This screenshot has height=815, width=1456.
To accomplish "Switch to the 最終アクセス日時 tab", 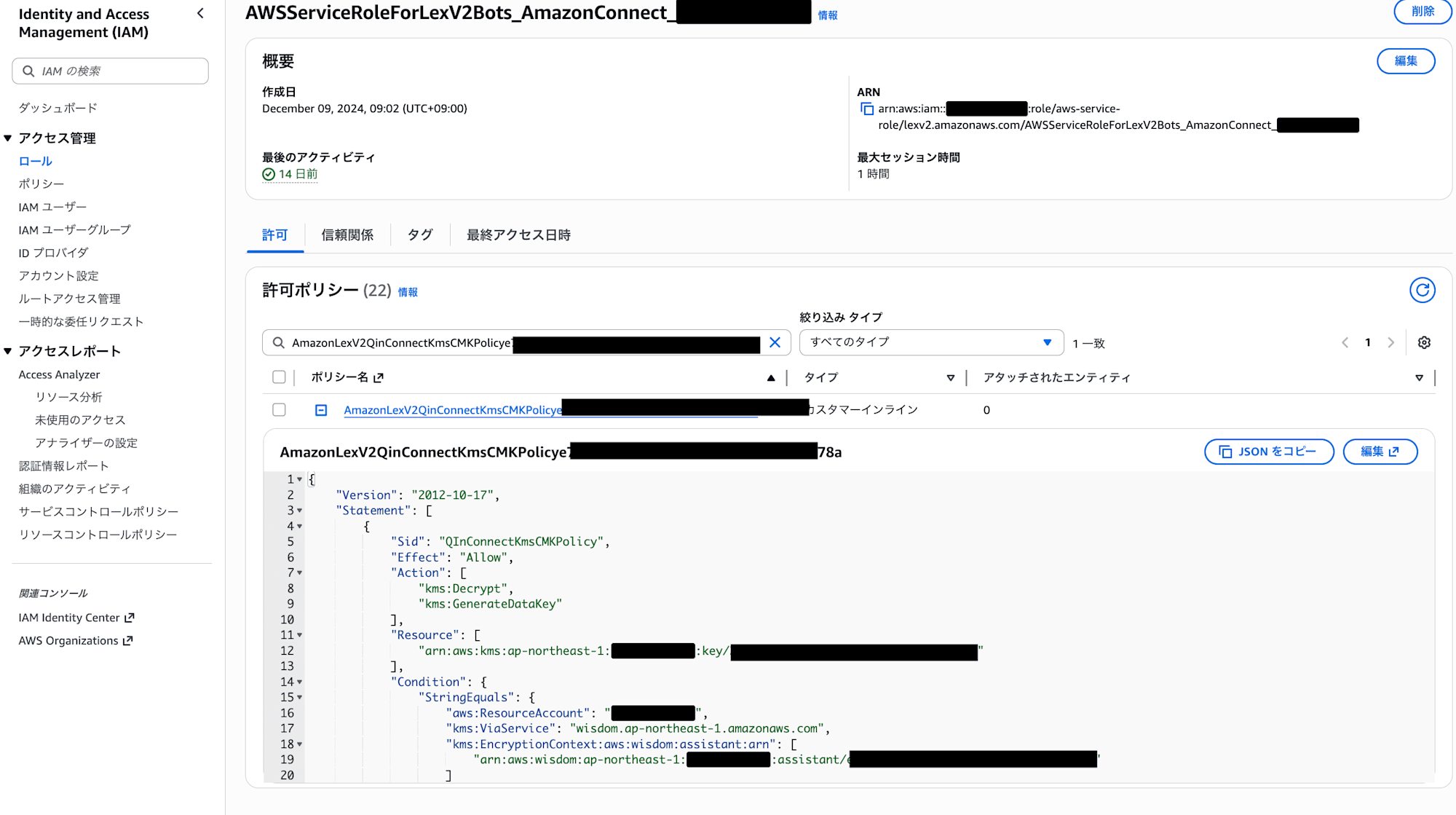I will coord(518,235).
